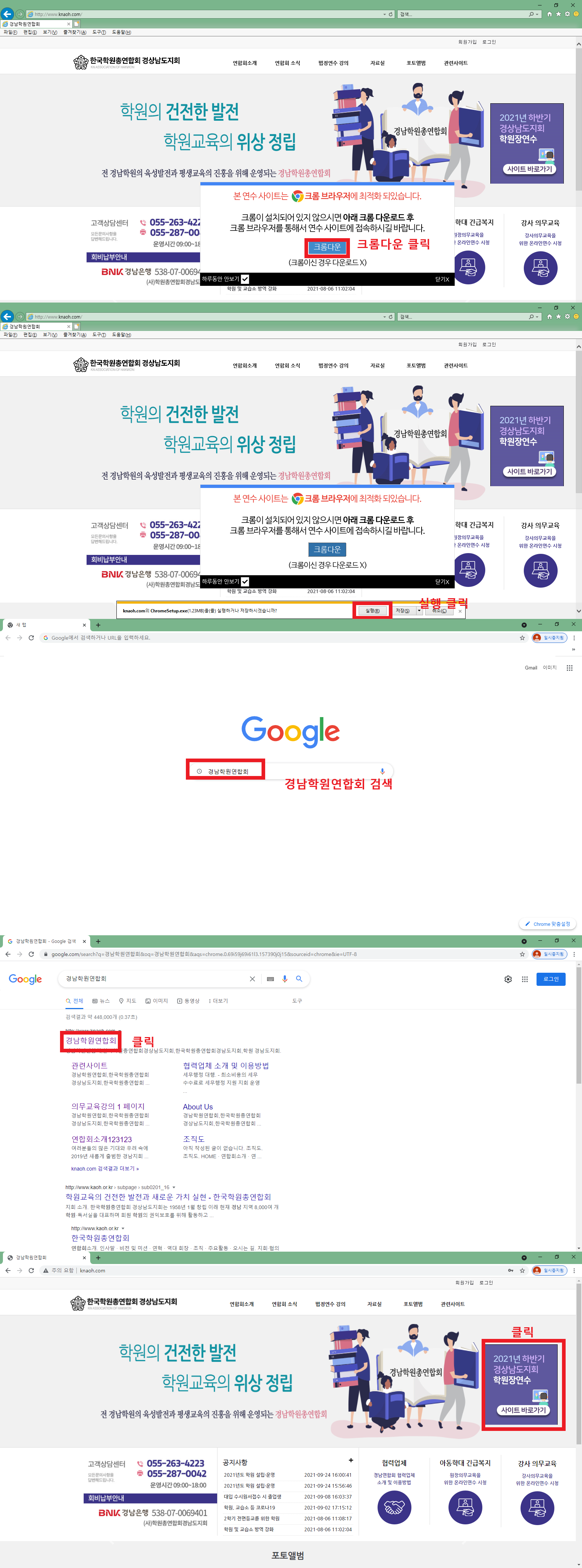The width and height of the screenshot is (582, 1568).
Task: Click the blue magnifier search icon on results page
Action: point(299,979)
